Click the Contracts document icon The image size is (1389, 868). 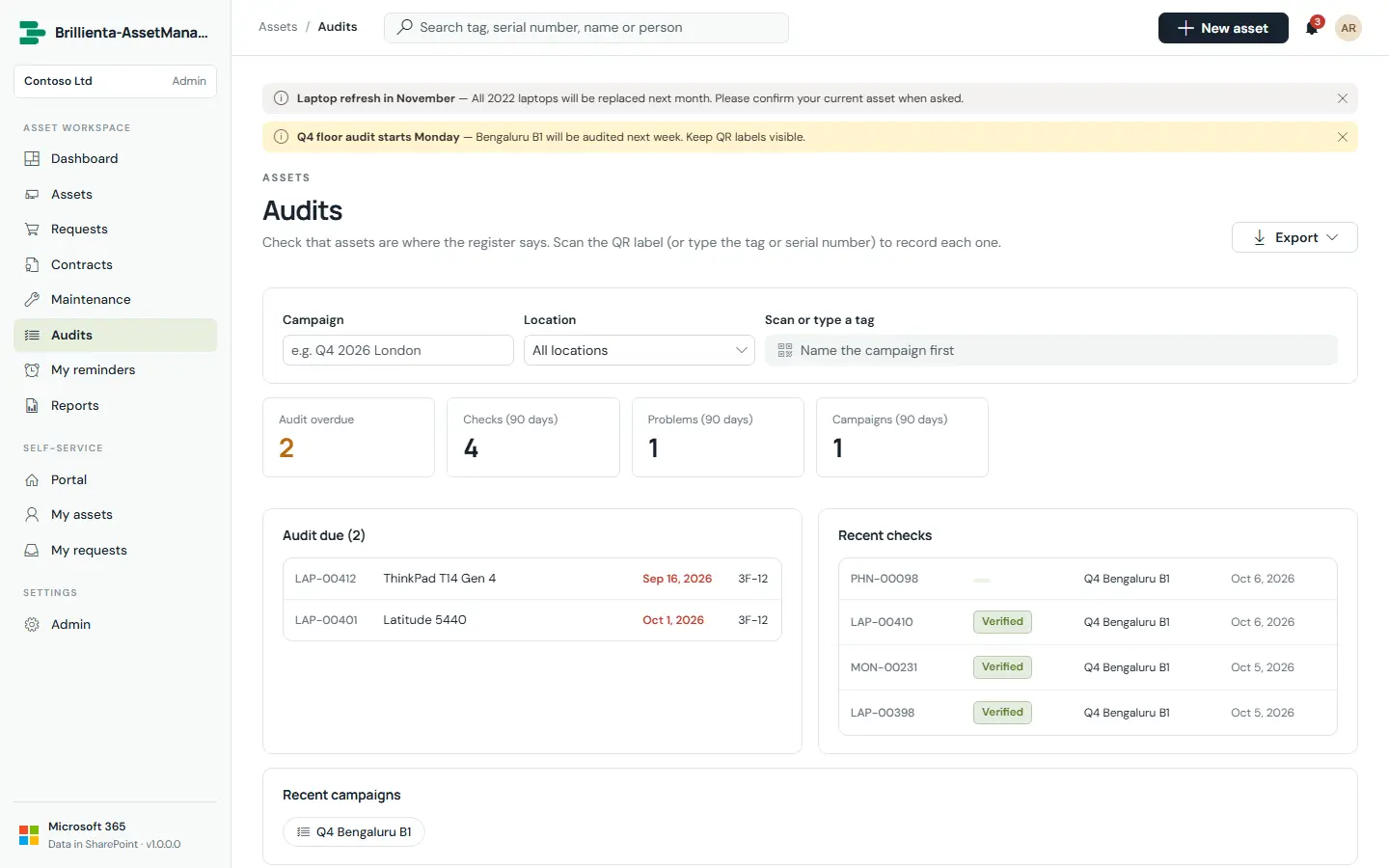(x=32, y=264)
